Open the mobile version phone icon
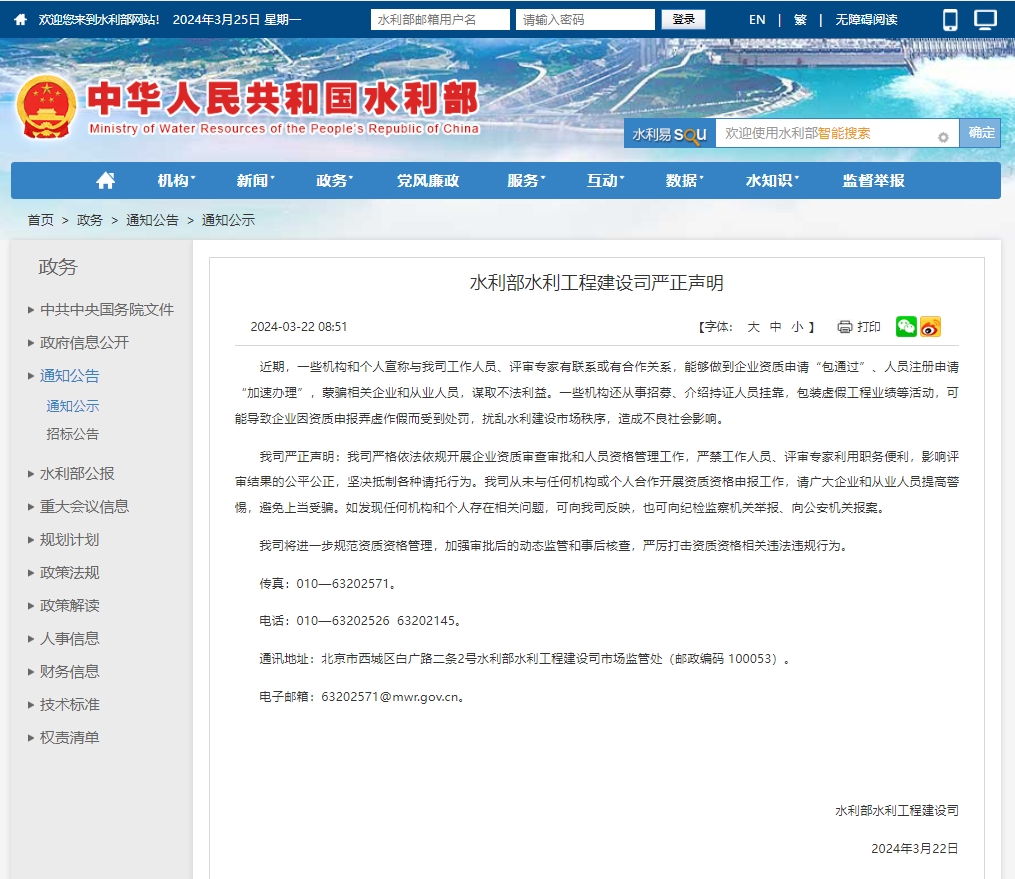Viewport: 1015px width, 879px height. tap(950, 20)
